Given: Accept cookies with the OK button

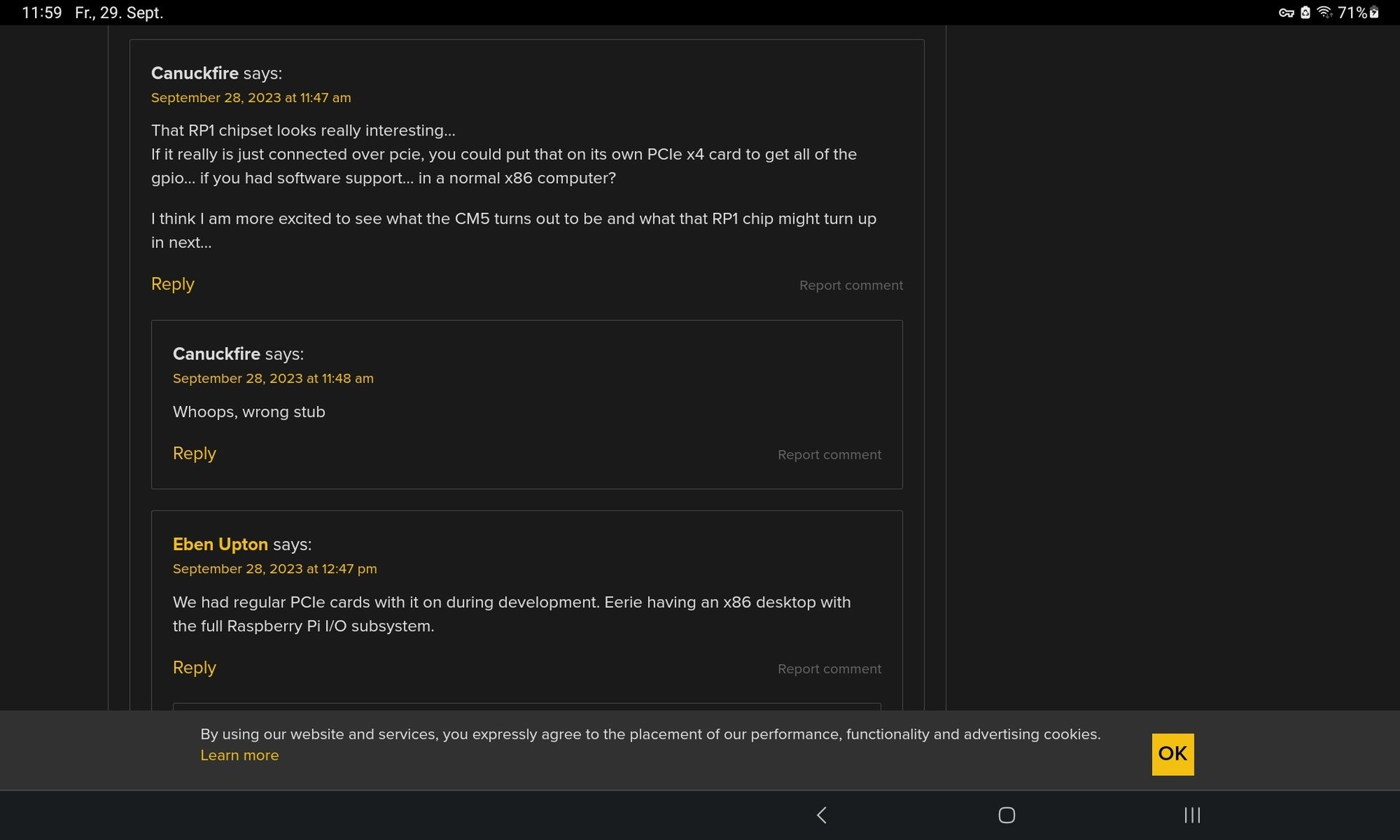Looking at the screenshot, I should tap(1172, 754).
